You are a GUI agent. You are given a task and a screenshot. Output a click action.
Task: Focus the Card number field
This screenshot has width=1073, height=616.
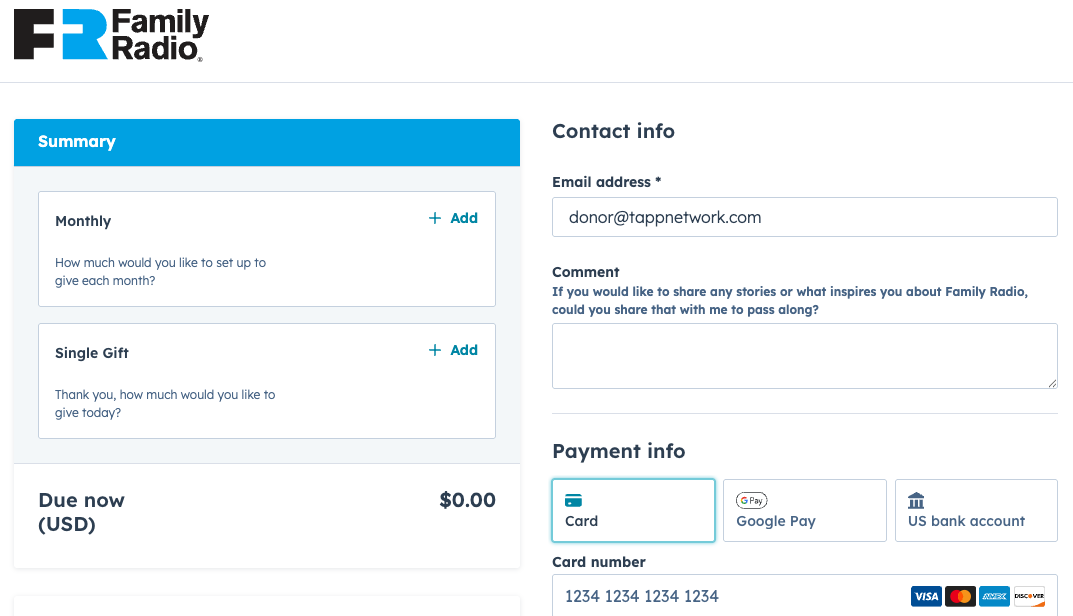click(730, 597)
